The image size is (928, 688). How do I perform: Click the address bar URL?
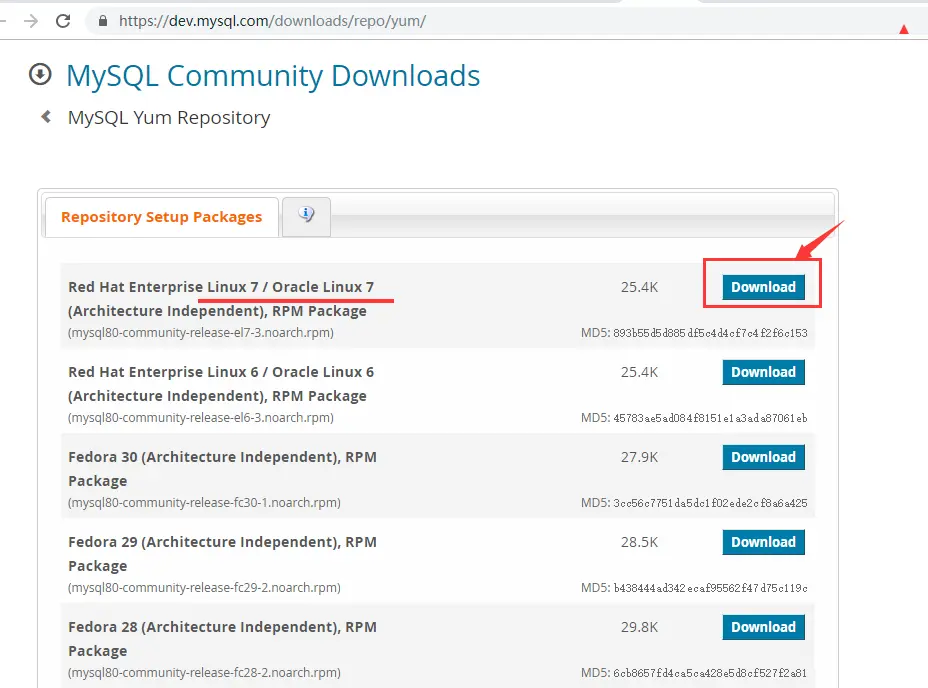pos(272,21)
